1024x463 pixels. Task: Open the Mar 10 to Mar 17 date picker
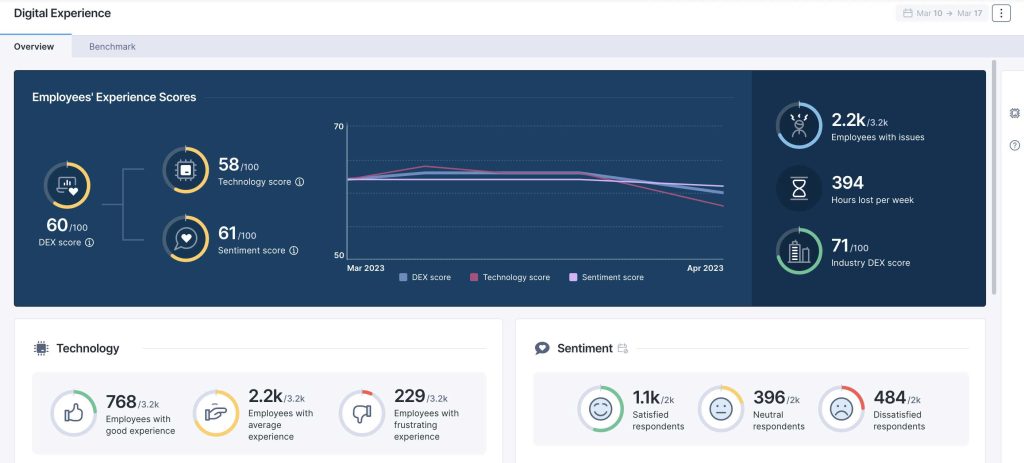[941, 13]
